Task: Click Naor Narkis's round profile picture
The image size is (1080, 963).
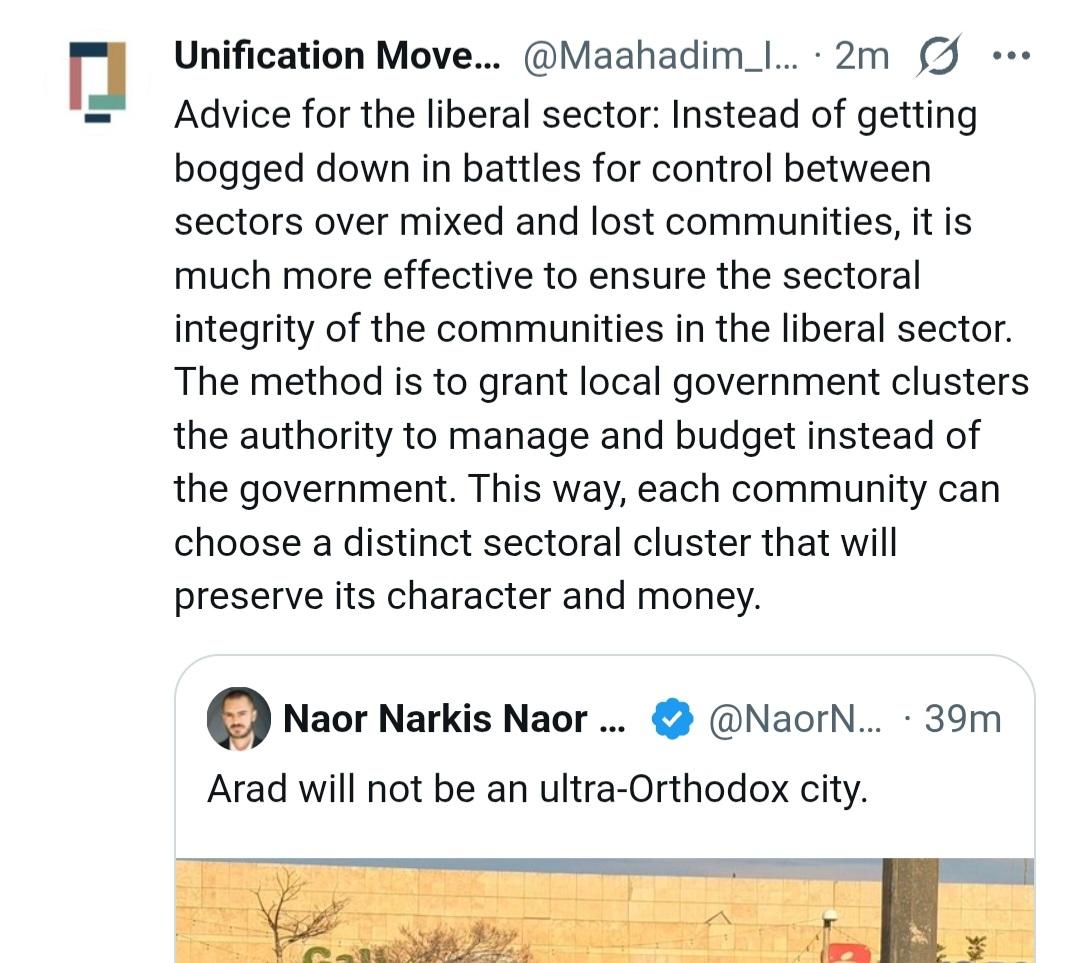Action: point(238,718)
